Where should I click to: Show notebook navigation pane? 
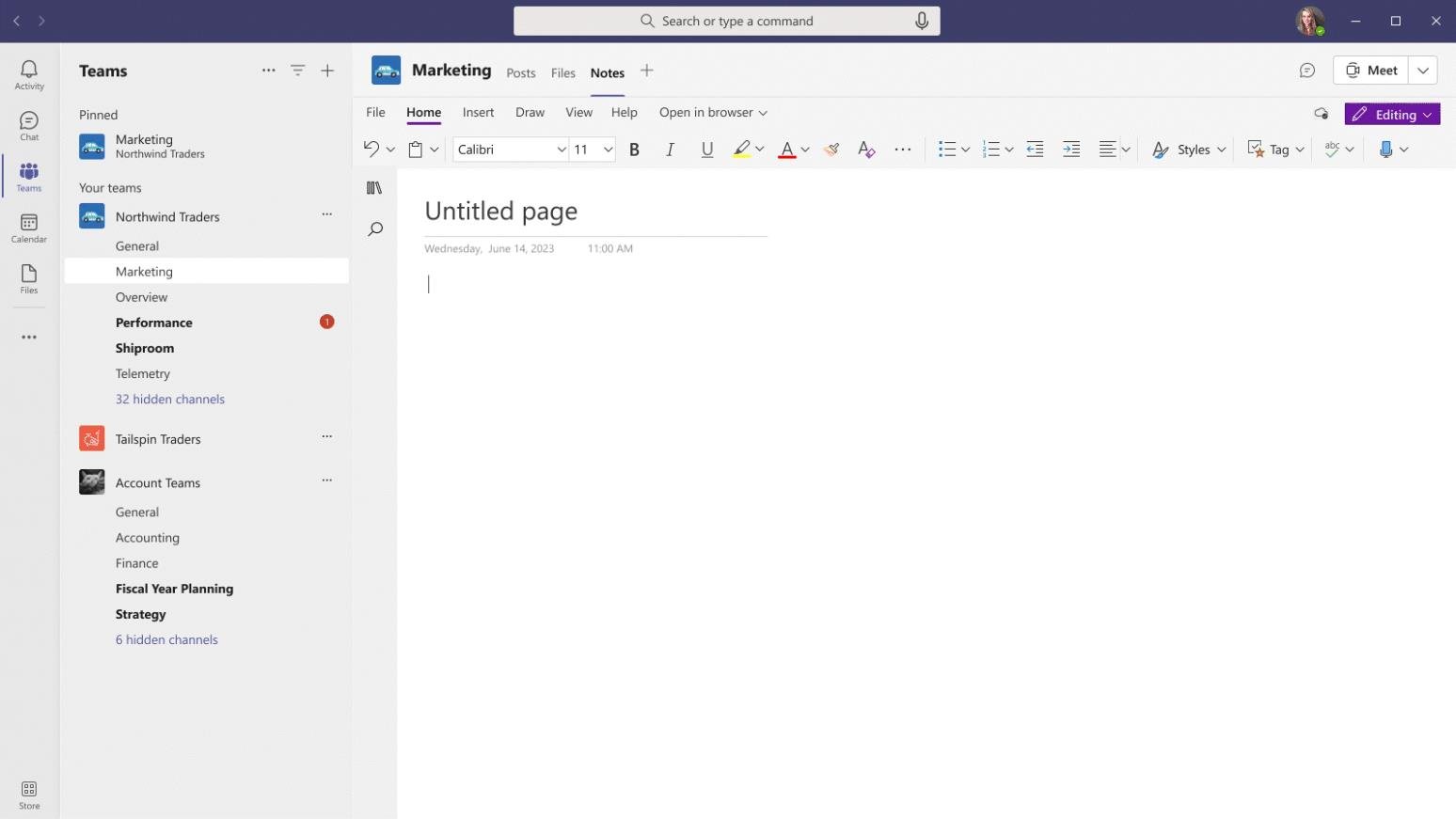[374, 188]
